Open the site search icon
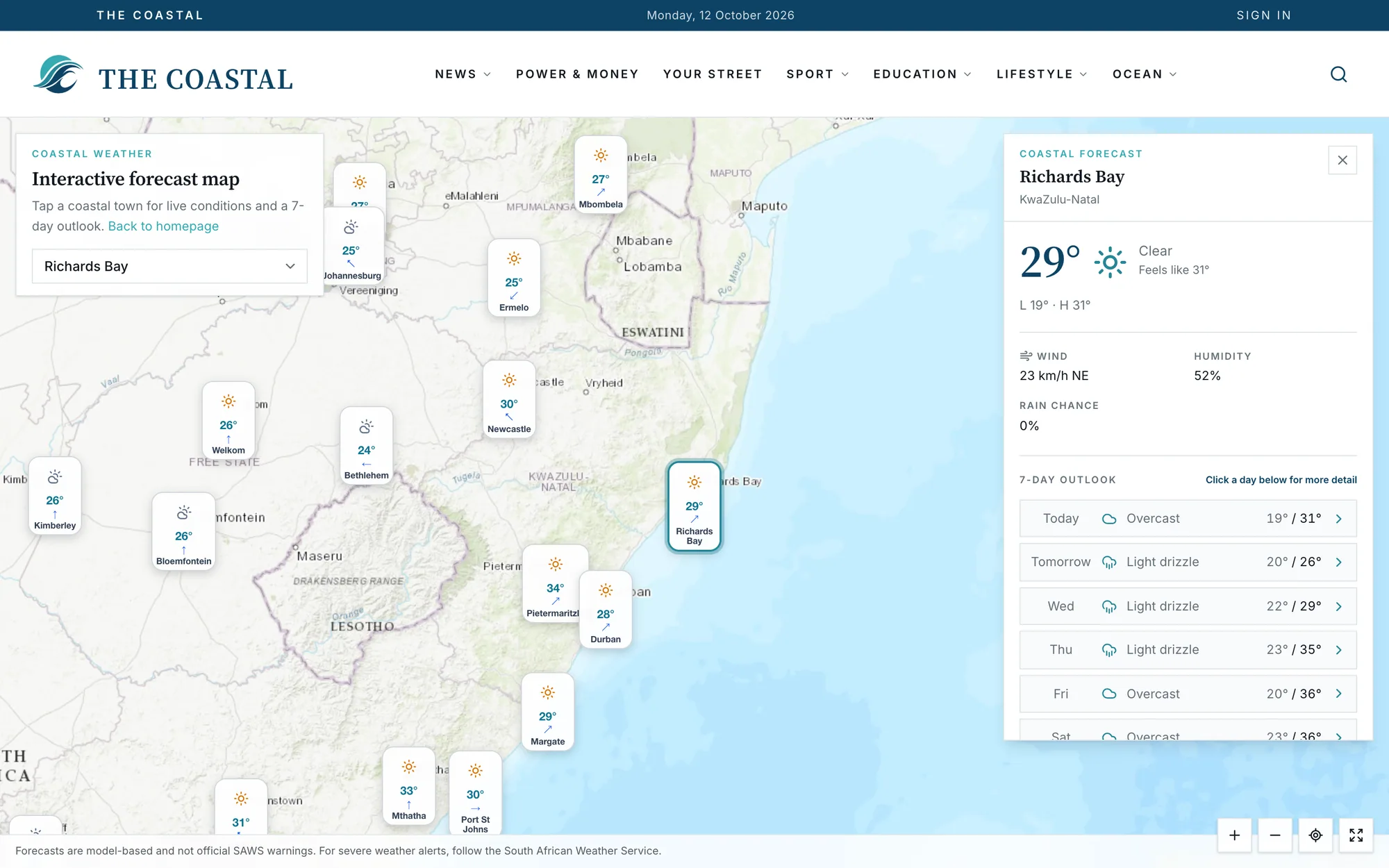The width and height of the screenshot is (1389, 868). pos(1338,74)
